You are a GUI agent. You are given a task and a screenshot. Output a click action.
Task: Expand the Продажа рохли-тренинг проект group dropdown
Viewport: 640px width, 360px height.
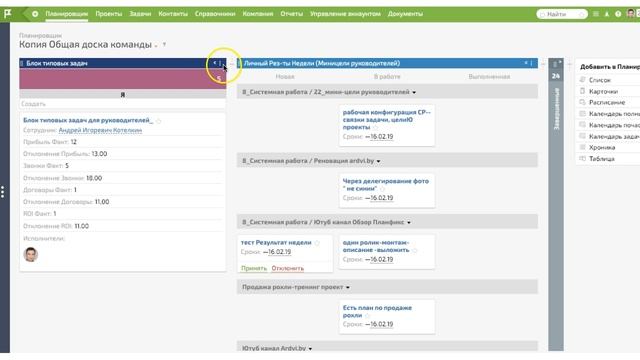[x=348, y=288]
